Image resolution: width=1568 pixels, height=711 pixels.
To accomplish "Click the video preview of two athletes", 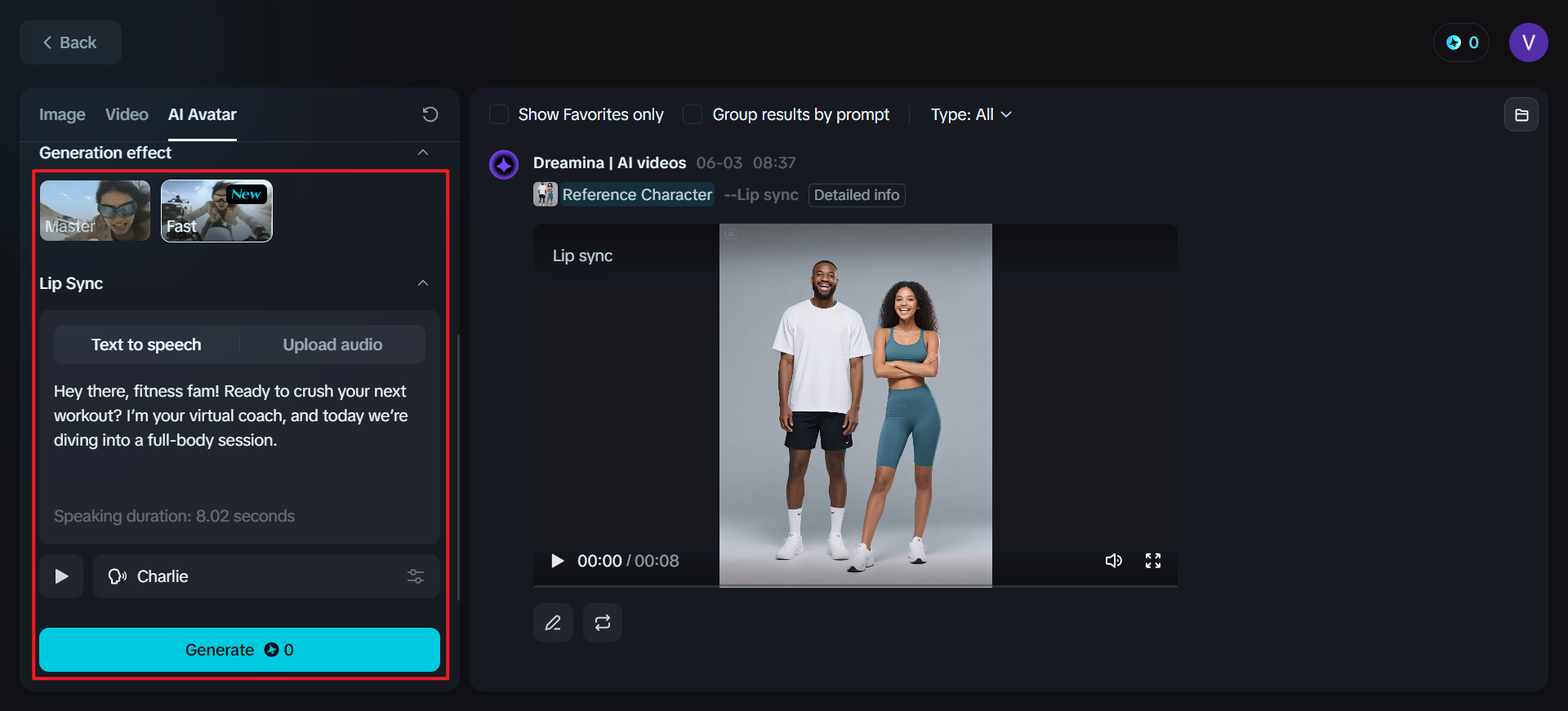I will [855, 404].
